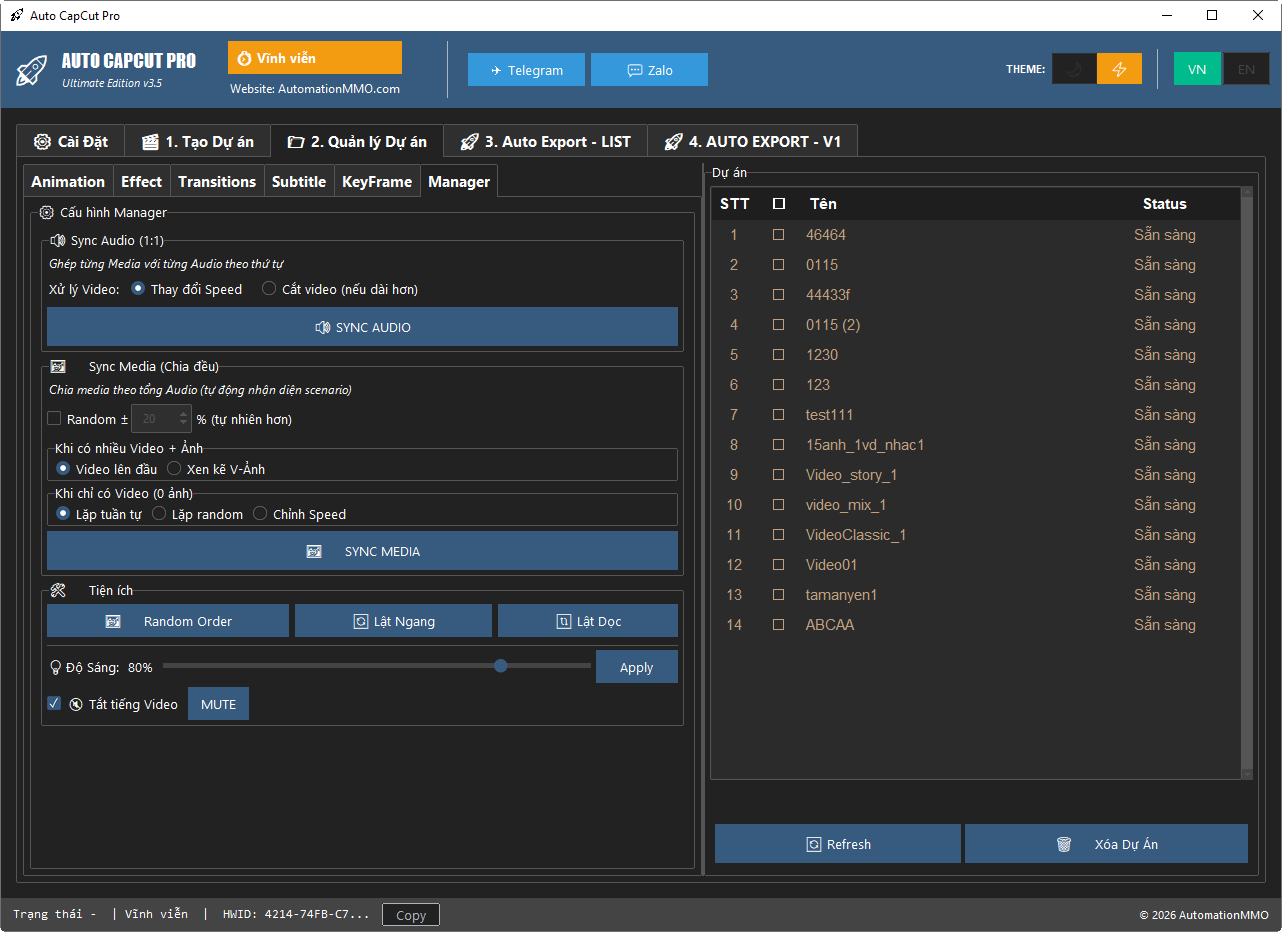The height and width of the screenshot is (932, 1282).
Task: Click the SYNC MEDIA button
Action: click(362, 551)
